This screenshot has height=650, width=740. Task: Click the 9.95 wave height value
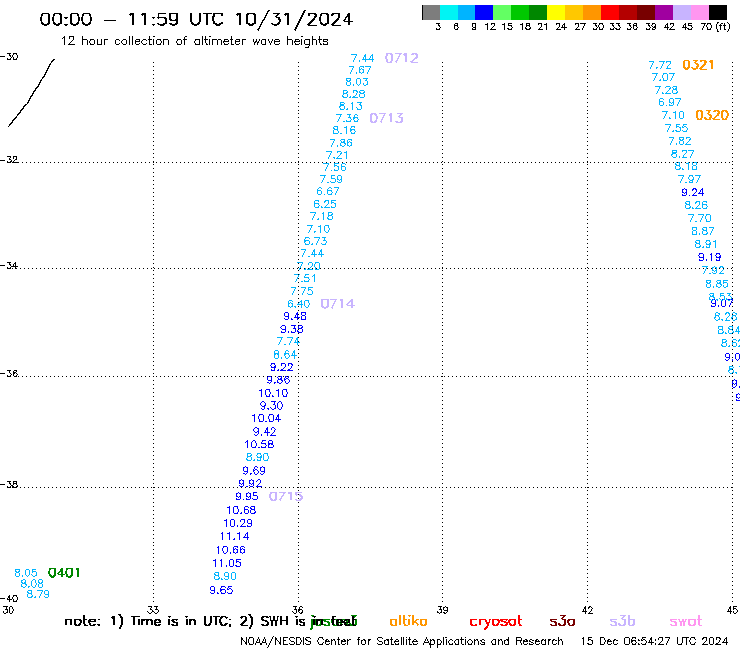(247, 496)
